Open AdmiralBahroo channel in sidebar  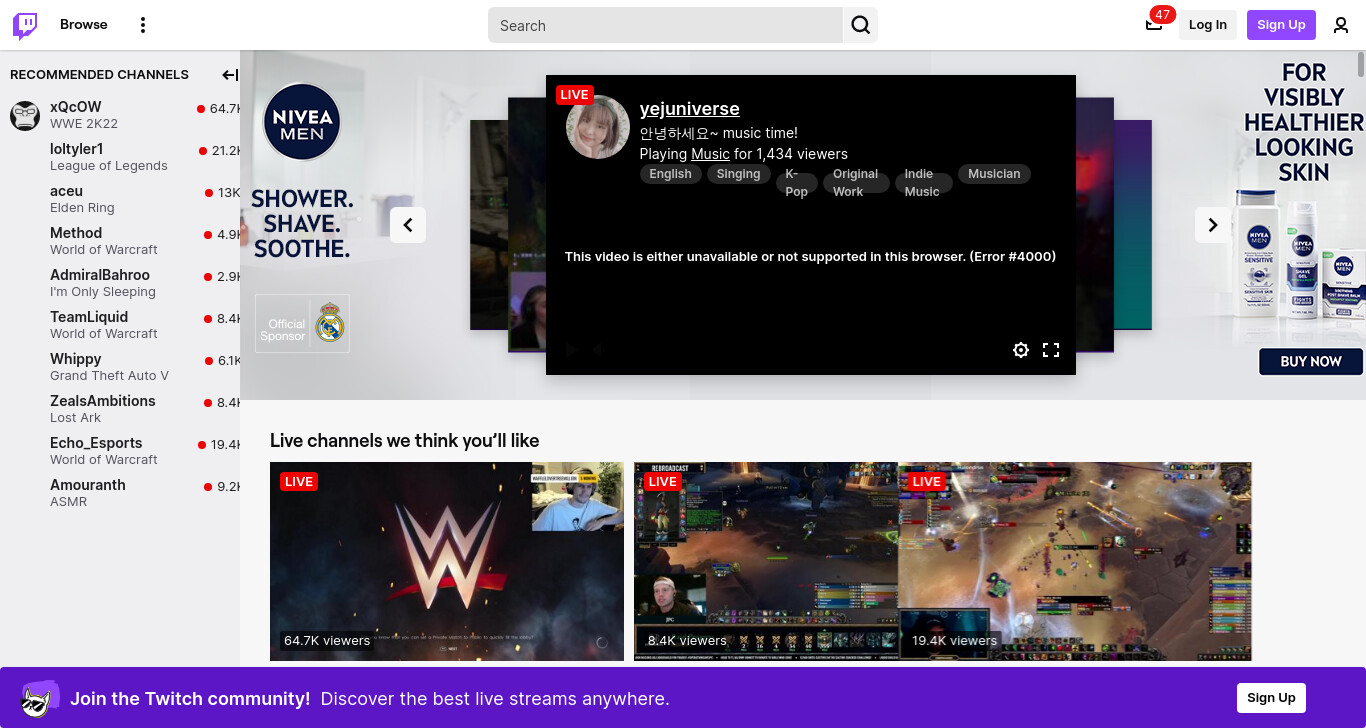[x=120, y=283]
